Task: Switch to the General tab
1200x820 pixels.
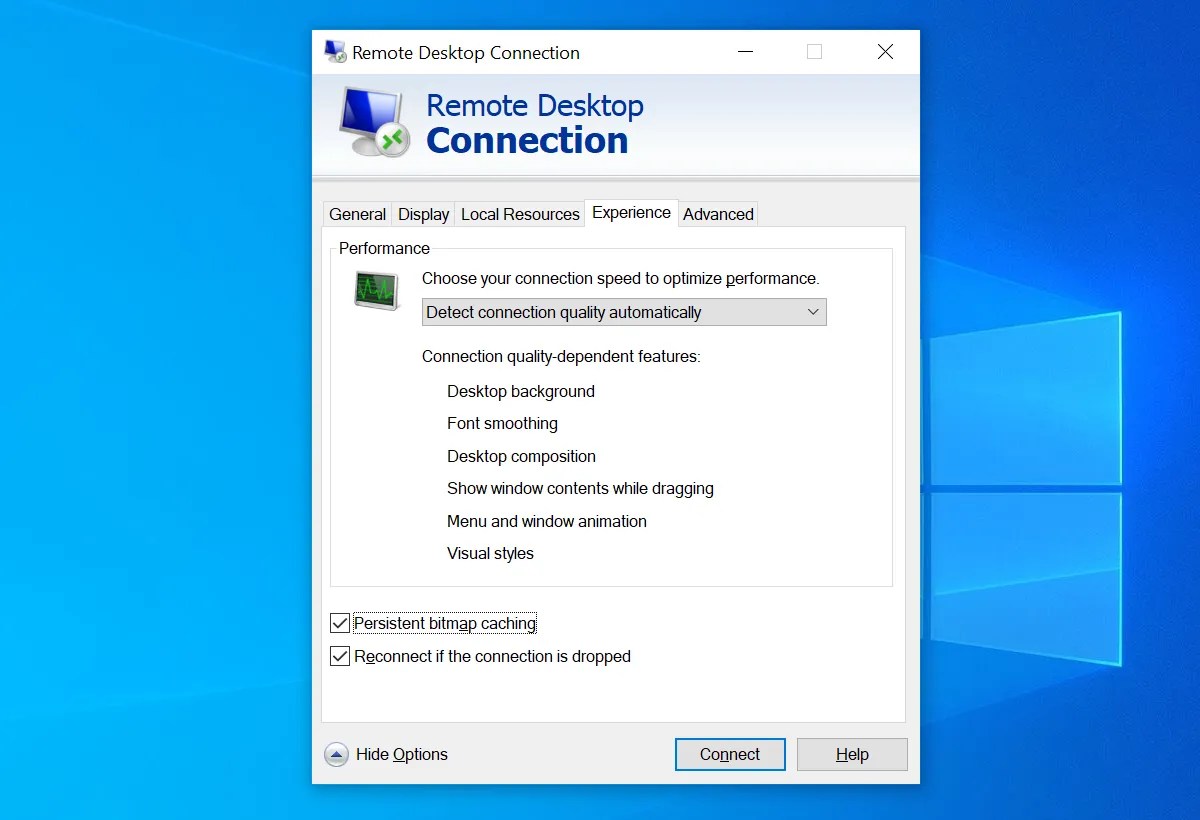Action: 357,213
